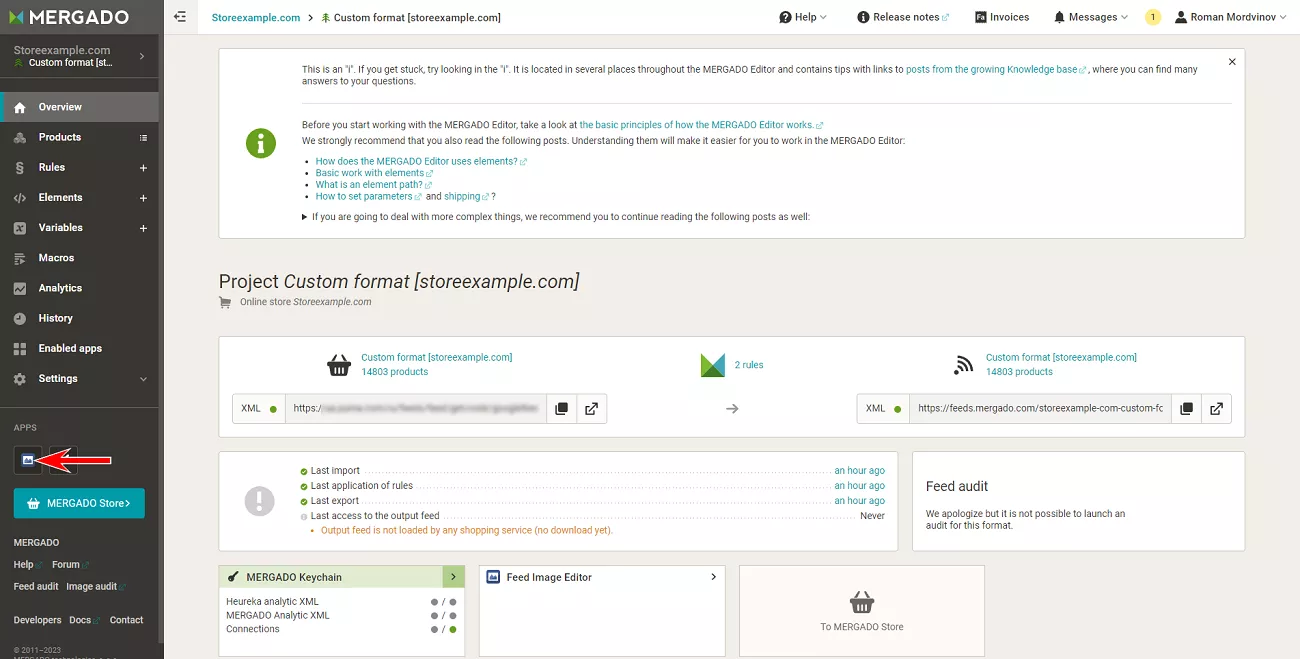The height and width of the screenshot is (659, 1300).
Task: Open the input 'Custom format [storeexample.com]' link
Action: pos(437,357)
